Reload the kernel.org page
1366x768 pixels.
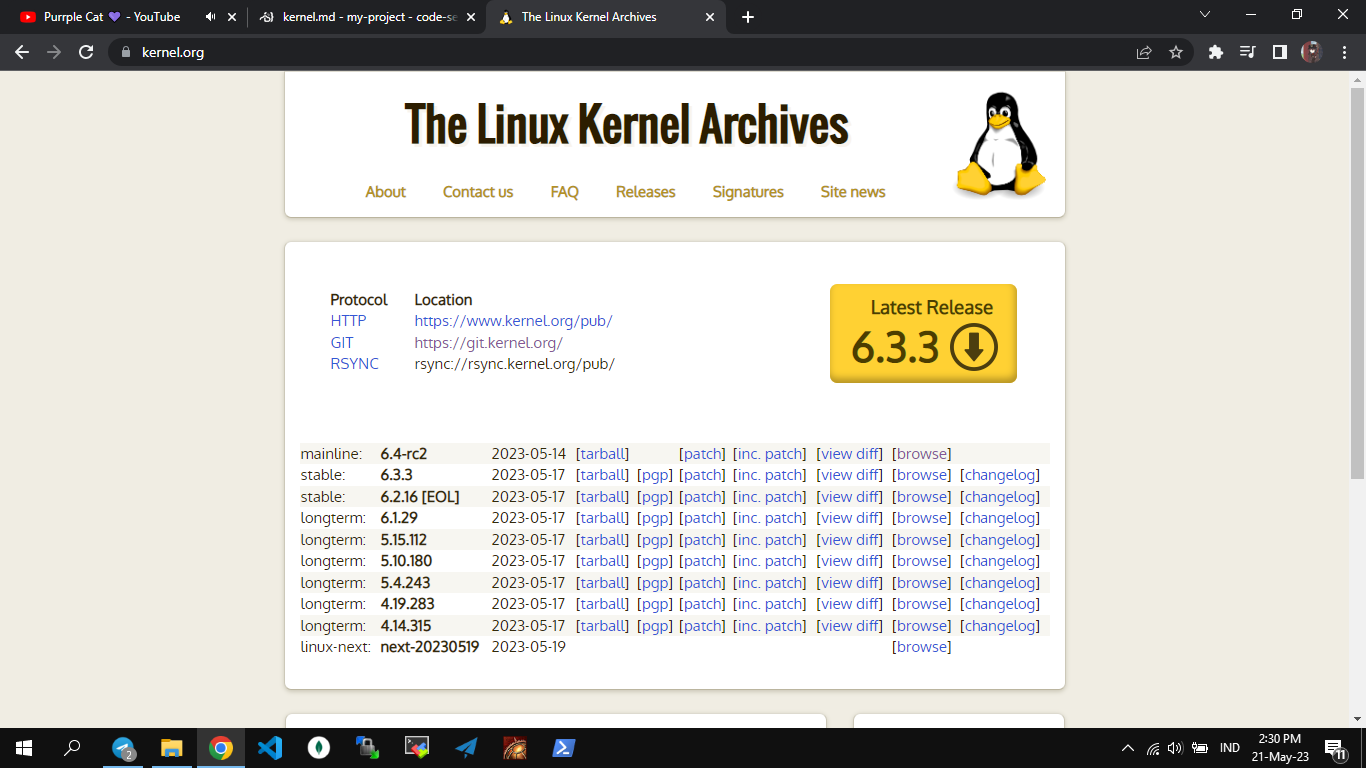coord(86,52)
